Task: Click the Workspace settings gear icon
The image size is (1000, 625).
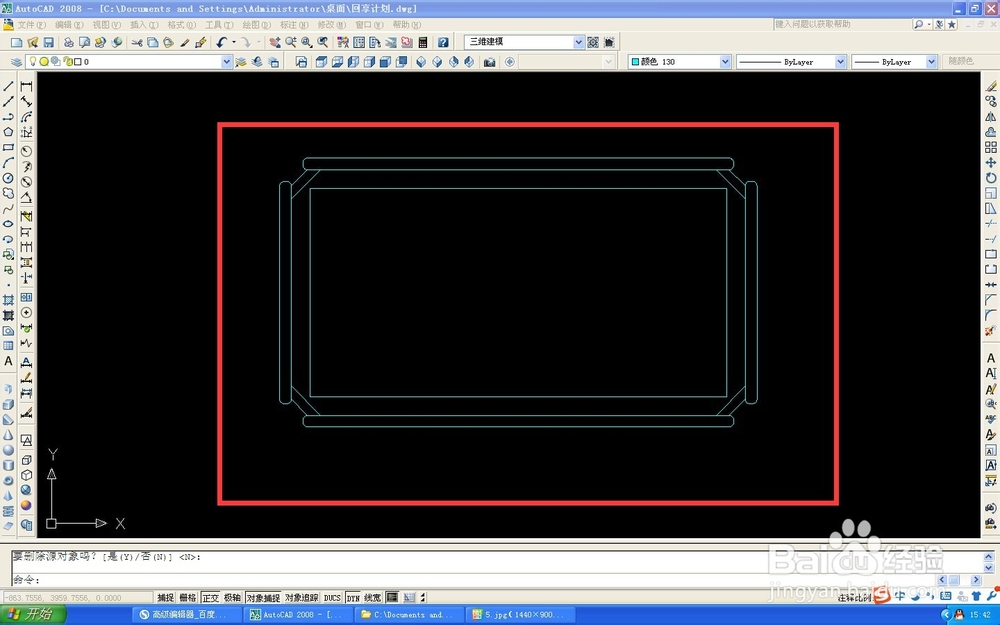Action: pyautogui.click(x=593, y=42)
